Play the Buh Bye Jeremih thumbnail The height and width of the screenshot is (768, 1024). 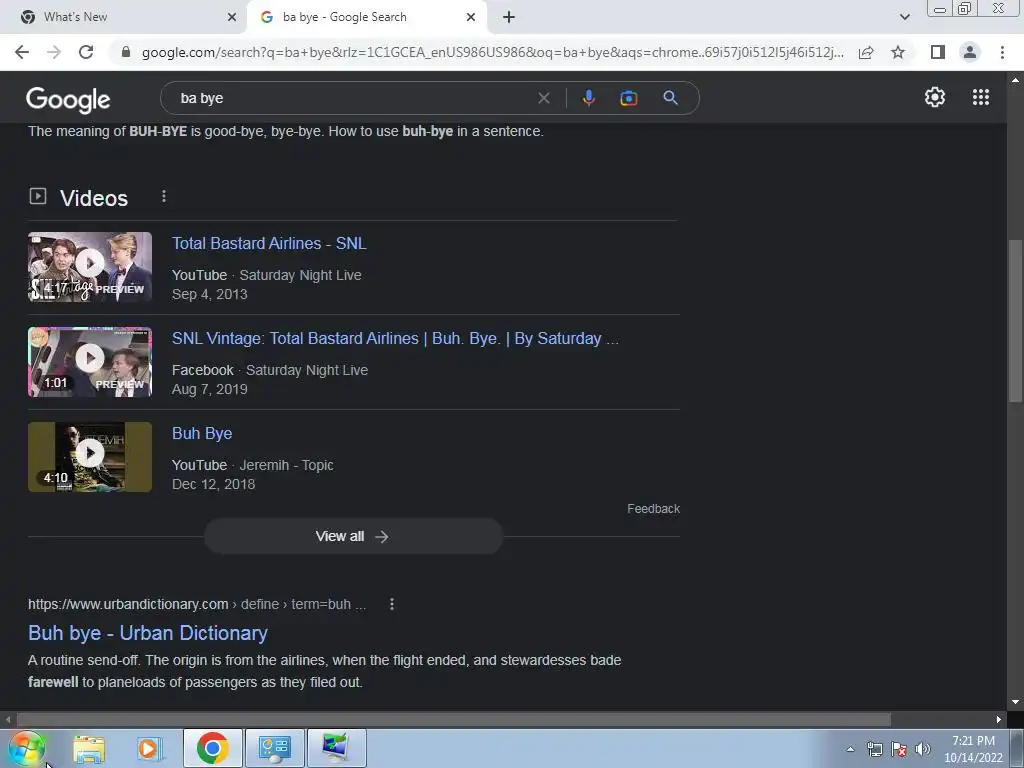90,456
